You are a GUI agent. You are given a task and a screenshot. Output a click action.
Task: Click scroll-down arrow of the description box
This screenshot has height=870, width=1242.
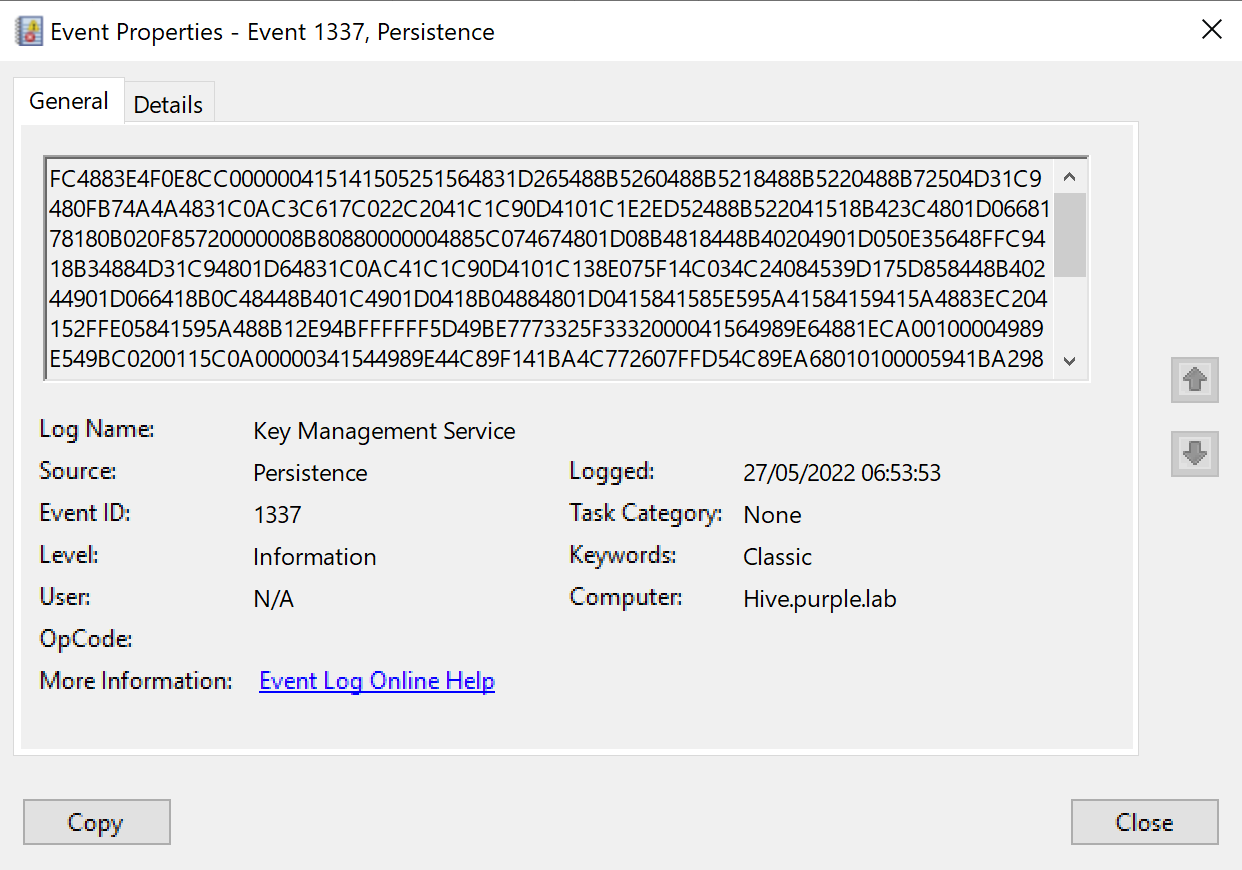pos(1069,361)
